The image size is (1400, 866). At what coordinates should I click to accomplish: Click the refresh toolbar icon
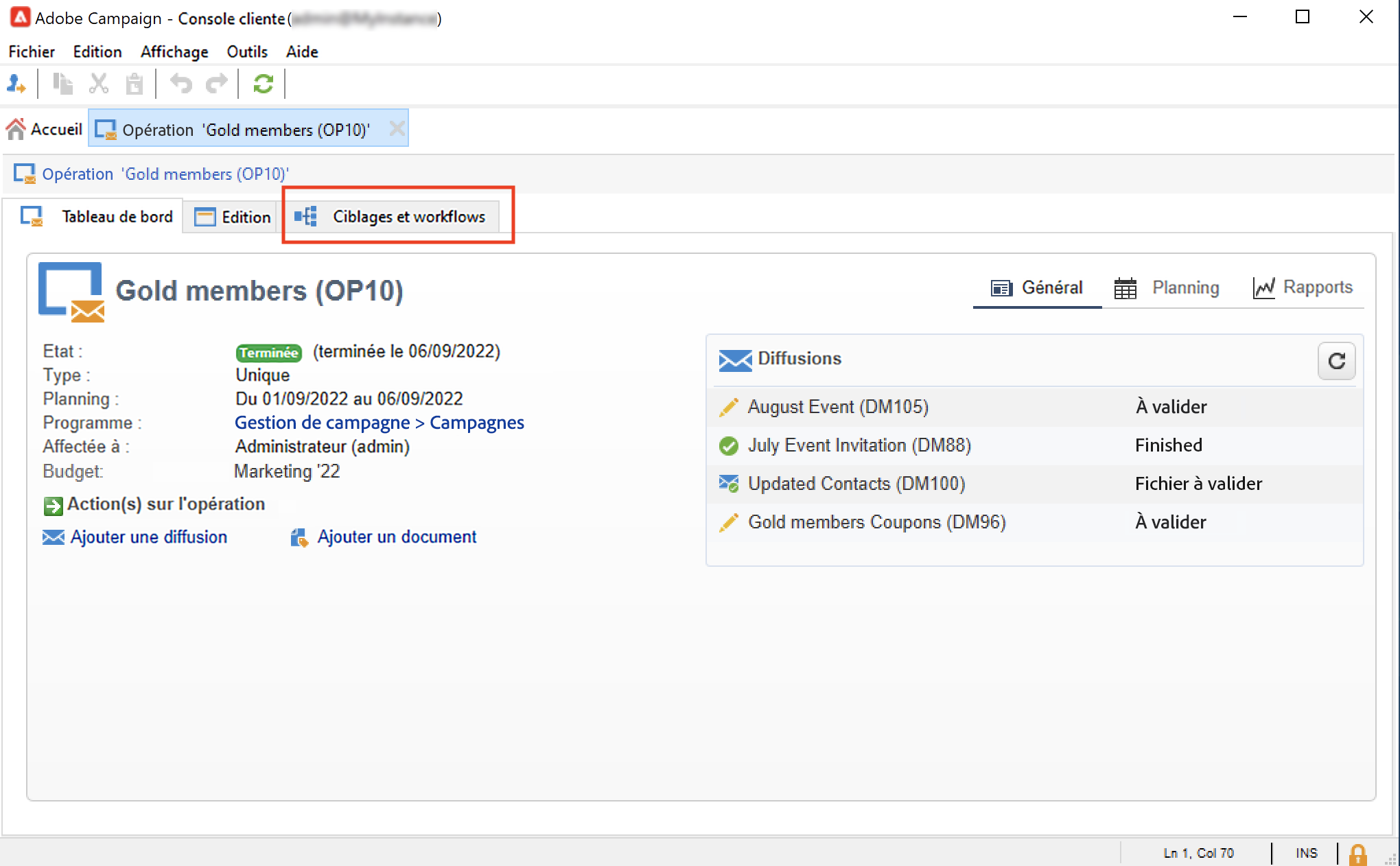click(263, 84)
